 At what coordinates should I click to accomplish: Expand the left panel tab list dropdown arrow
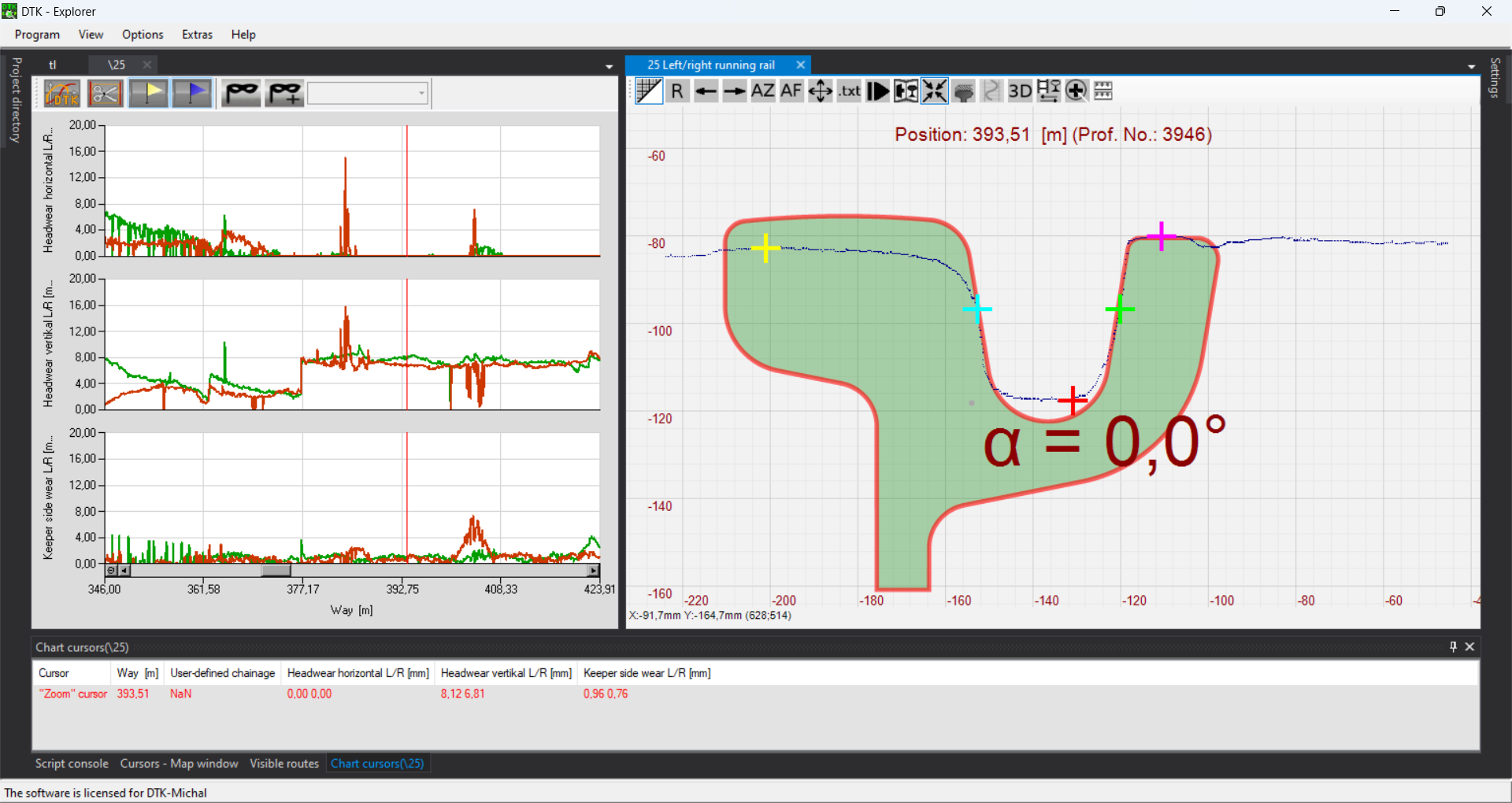pyautogui.click(x=609, y=67)
